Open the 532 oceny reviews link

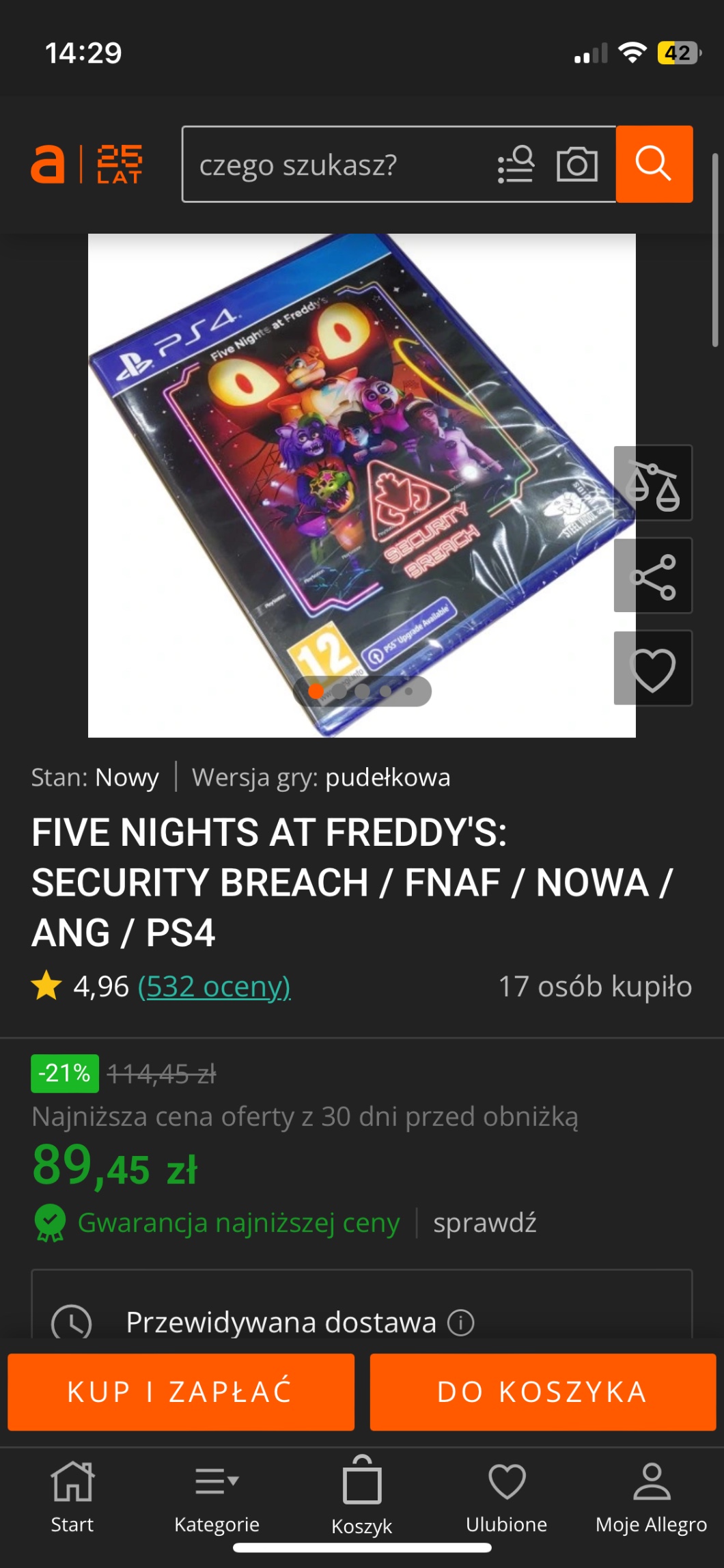click(x=214, y=987)
